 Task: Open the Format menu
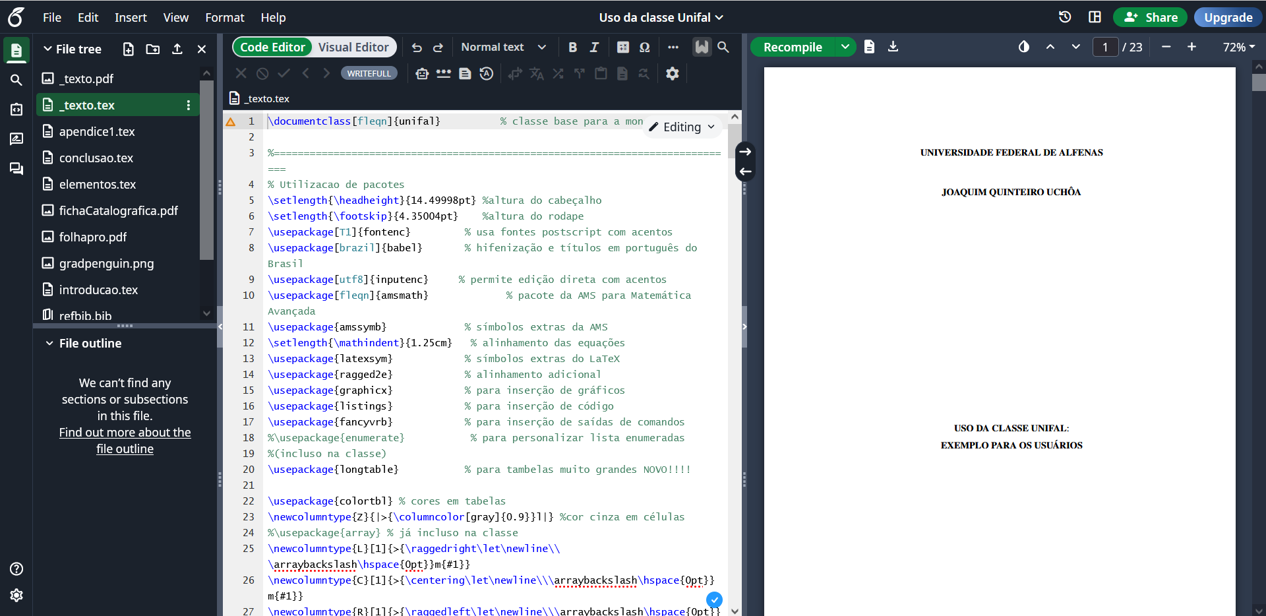coord(224,17)
